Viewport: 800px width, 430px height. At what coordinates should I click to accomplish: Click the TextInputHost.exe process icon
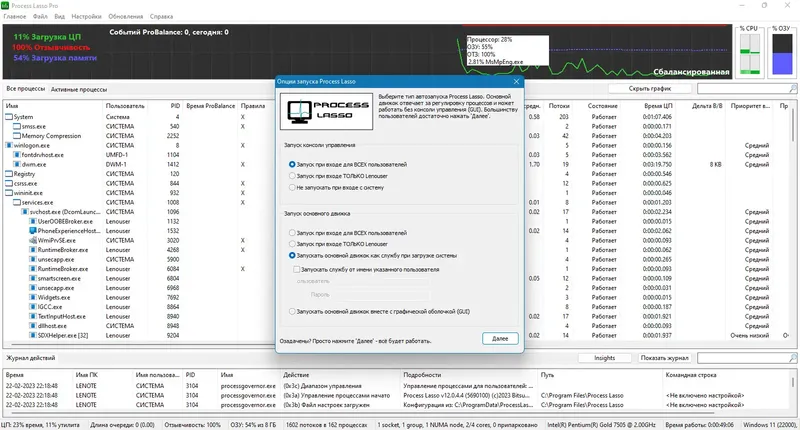click(x=33, y=316)
